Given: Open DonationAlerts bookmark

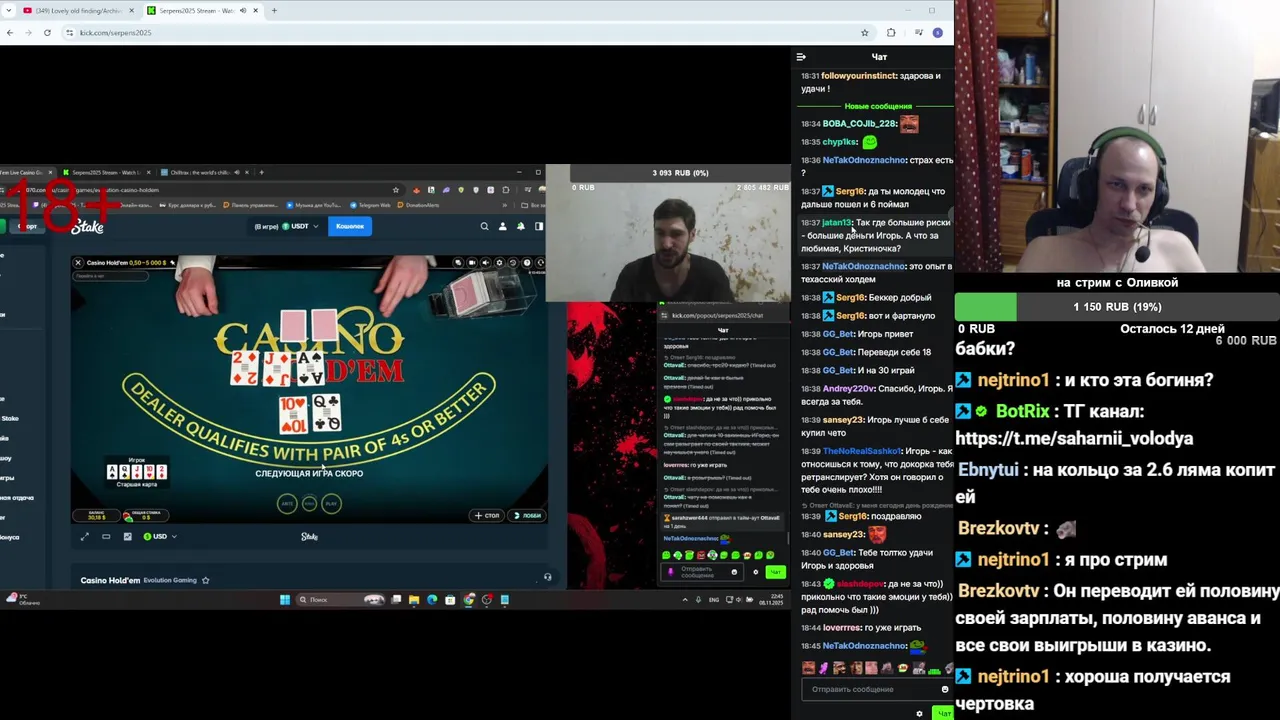Looking at the screenshot, I should (418, 205).
